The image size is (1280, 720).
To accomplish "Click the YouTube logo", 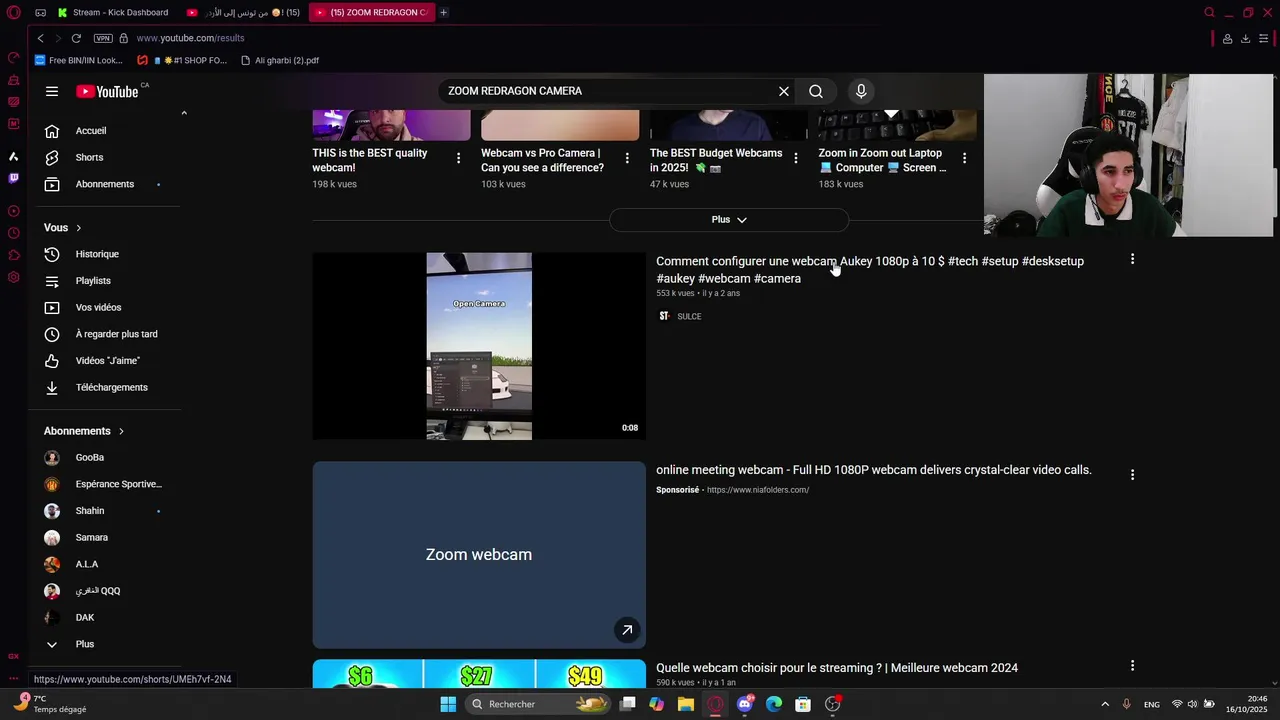I will pyautogui.click(x=107, y=91).
